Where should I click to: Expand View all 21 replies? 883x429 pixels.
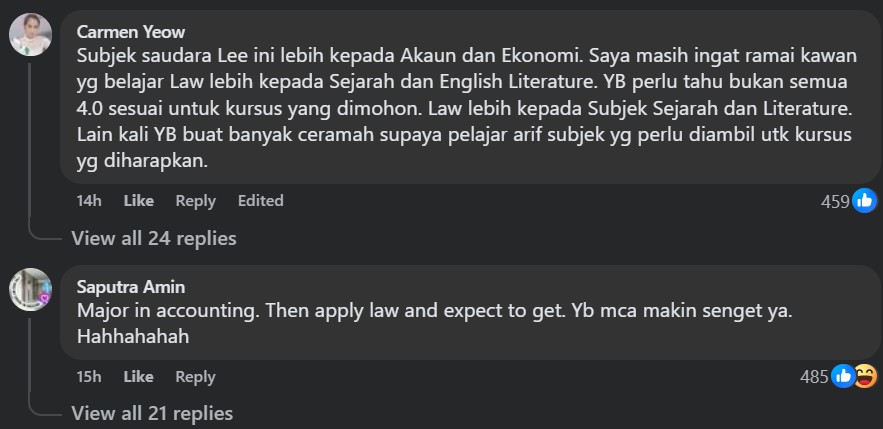point(152,414)
